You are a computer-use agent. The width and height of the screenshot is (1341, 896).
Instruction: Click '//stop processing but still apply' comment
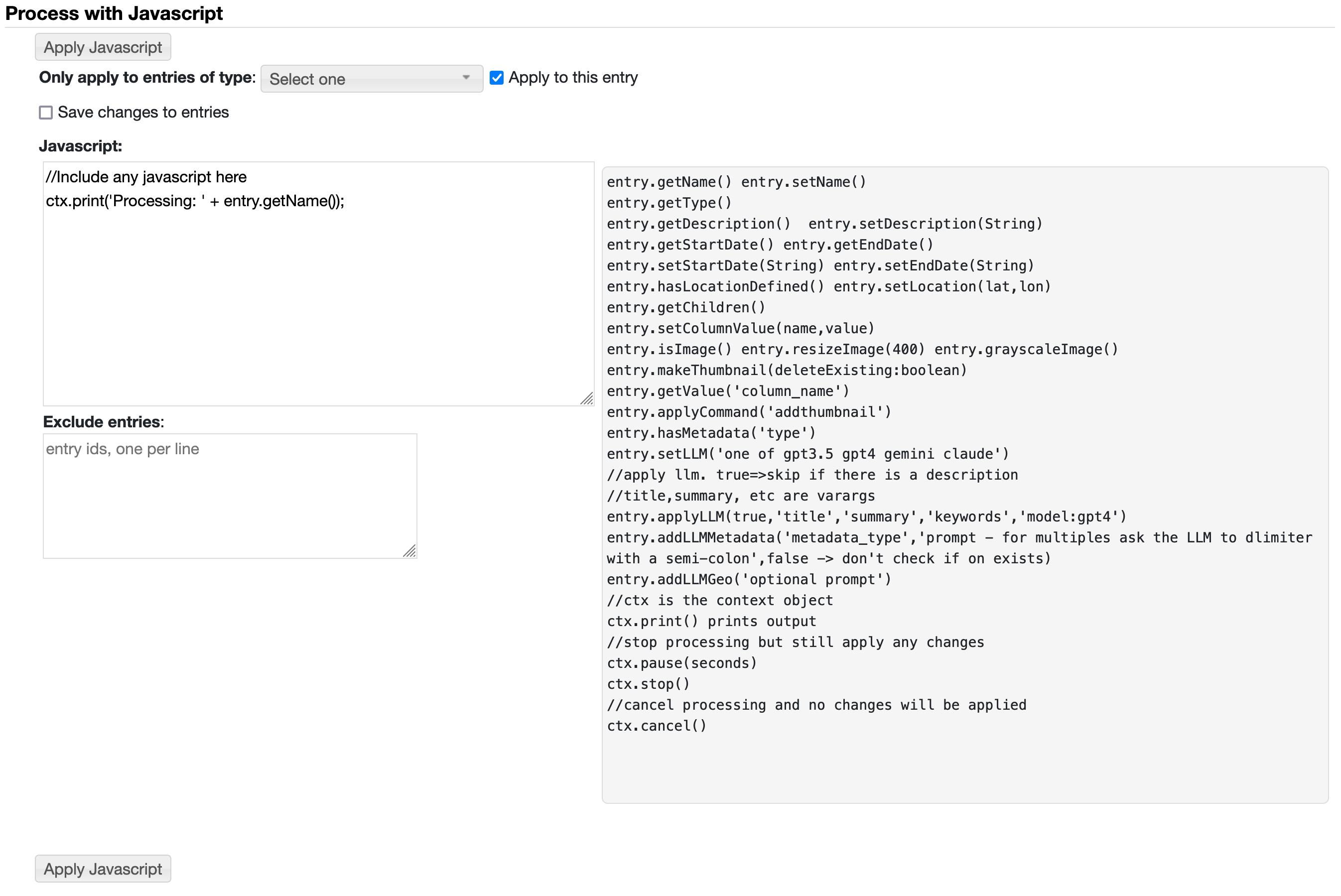pyautogui.click(x=796, y=642)
